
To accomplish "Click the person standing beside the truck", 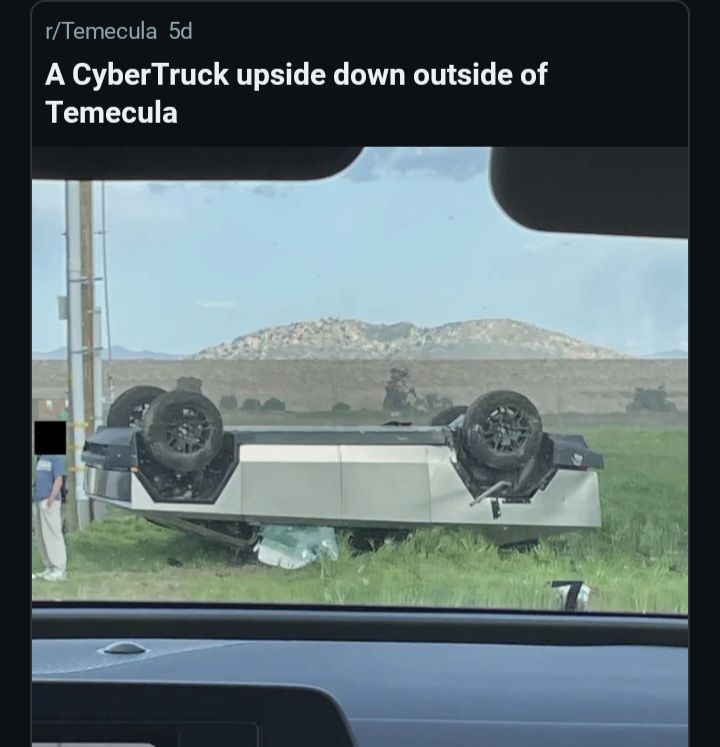I will point(50,517).
